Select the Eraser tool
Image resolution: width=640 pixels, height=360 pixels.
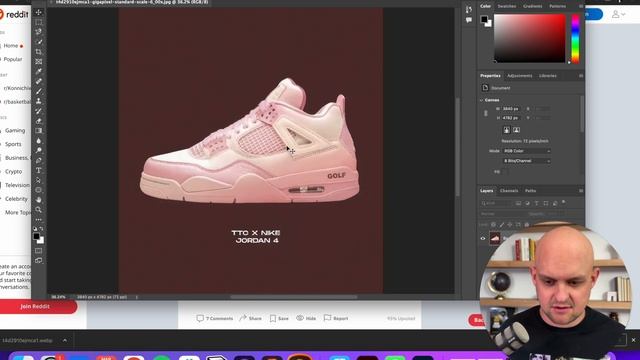click(x=39, y=121)
